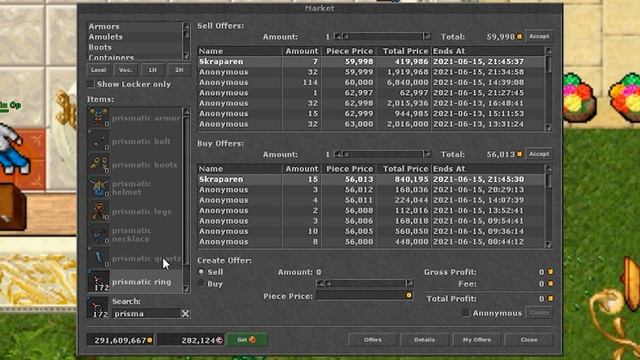The width and height of the screenshot is (640, 360).
Task: Click up arrow of Buy Offers scrollbar
Action: [549, 169]
